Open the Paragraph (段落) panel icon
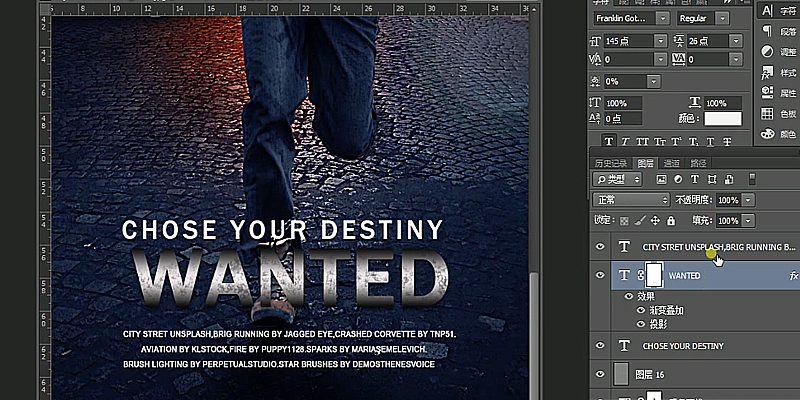 pyautogui.click(x=767, y=31)
